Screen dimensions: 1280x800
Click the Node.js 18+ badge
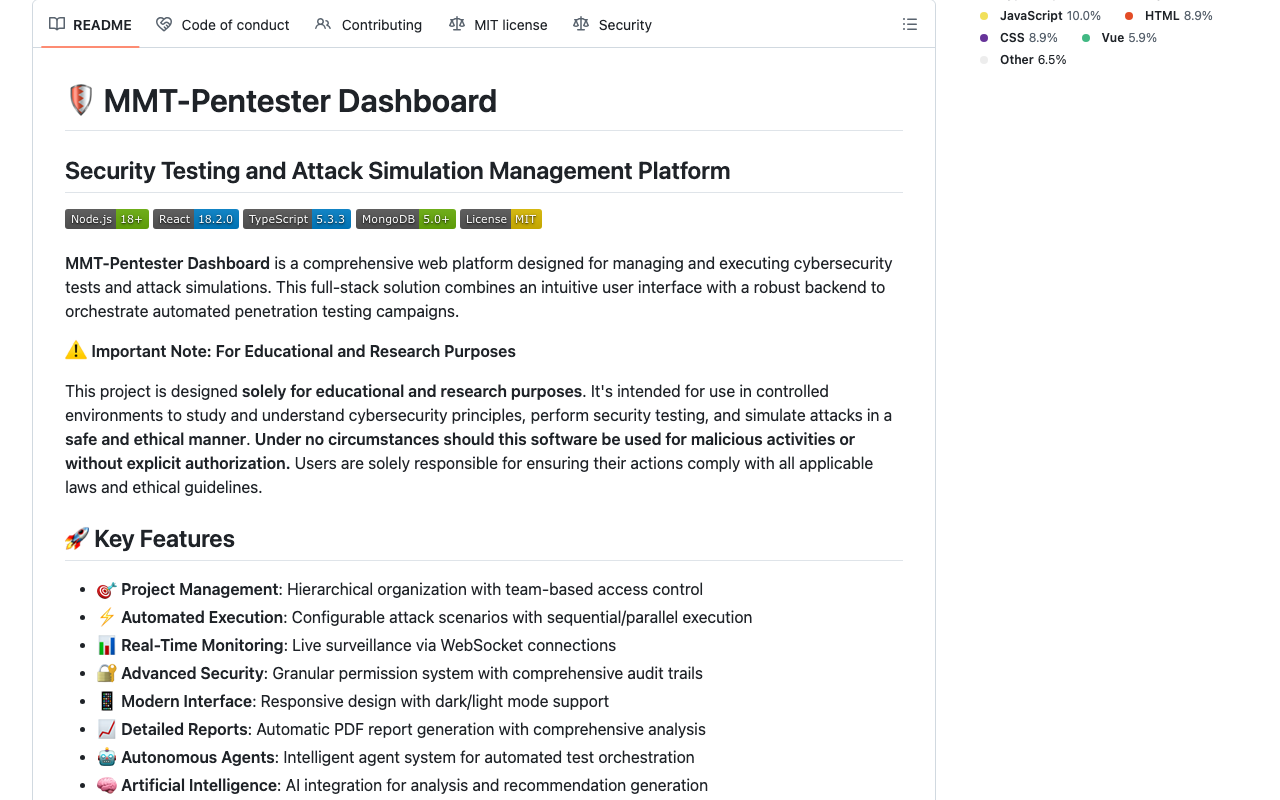tap(107, 219)
